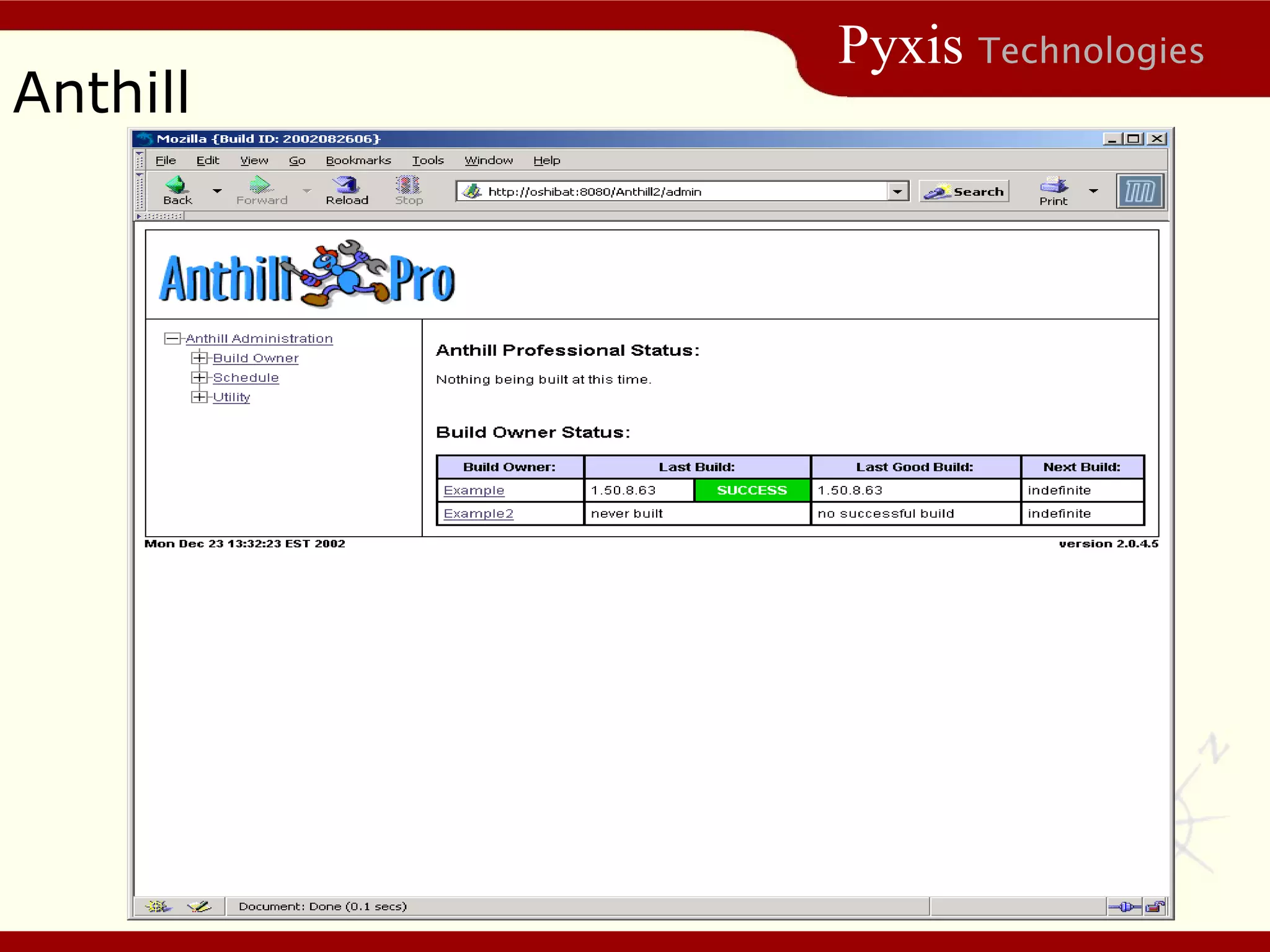Click the security lock icon in status bar
Image resolution: width=1270 pixels, height=952 pixels.
point(1155,907)
